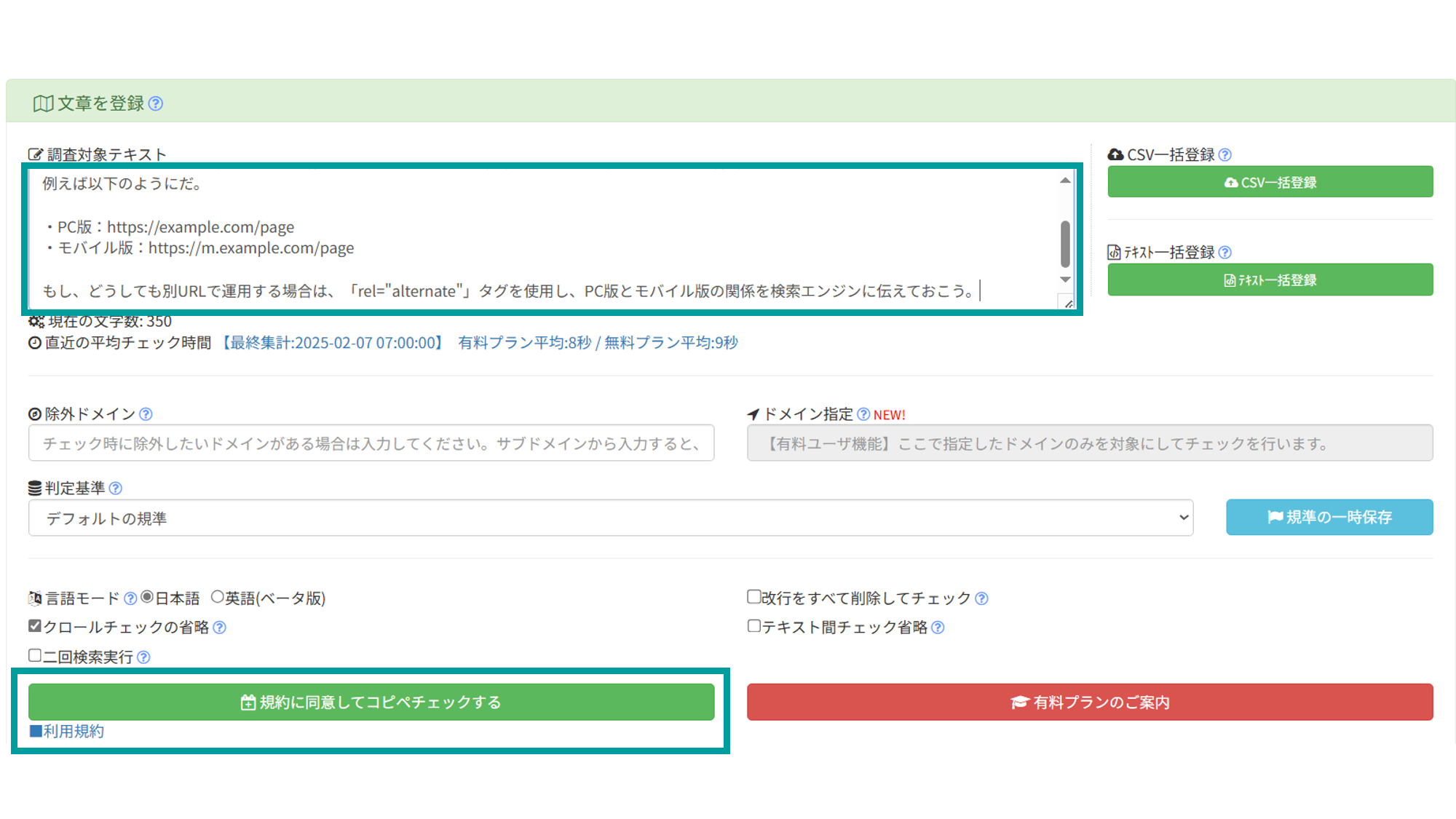Open help icon beside ドメイン指定 label
Screen dimensions: 1456x819
point(863,414)
